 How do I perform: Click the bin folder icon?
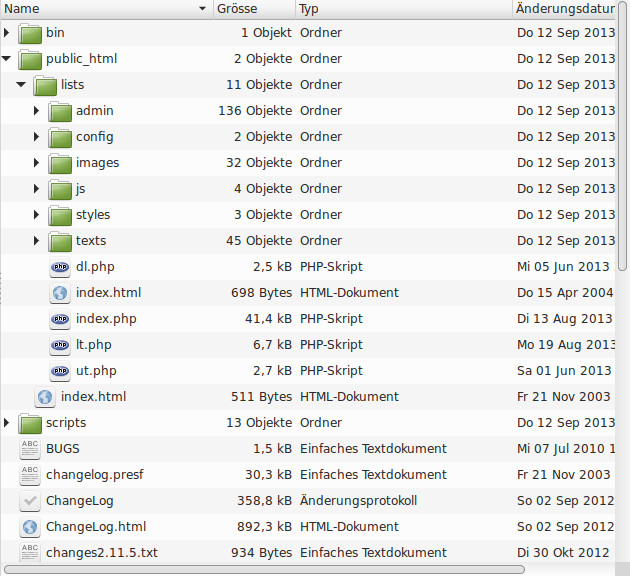click(30, 33)
